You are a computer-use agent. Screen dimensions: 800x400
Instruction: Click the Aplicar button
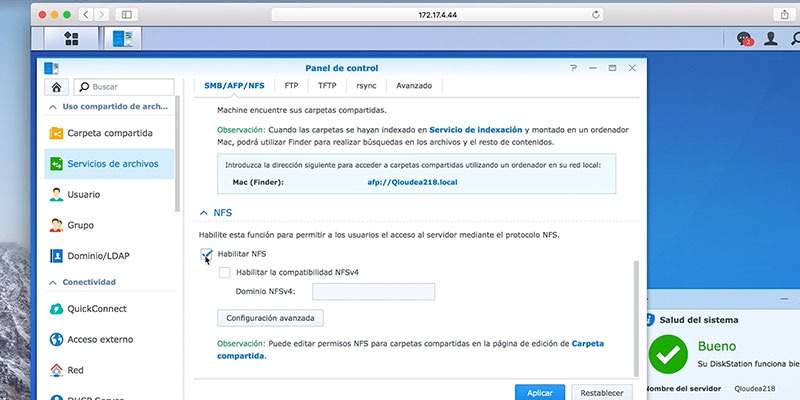[x=540, y=393]
